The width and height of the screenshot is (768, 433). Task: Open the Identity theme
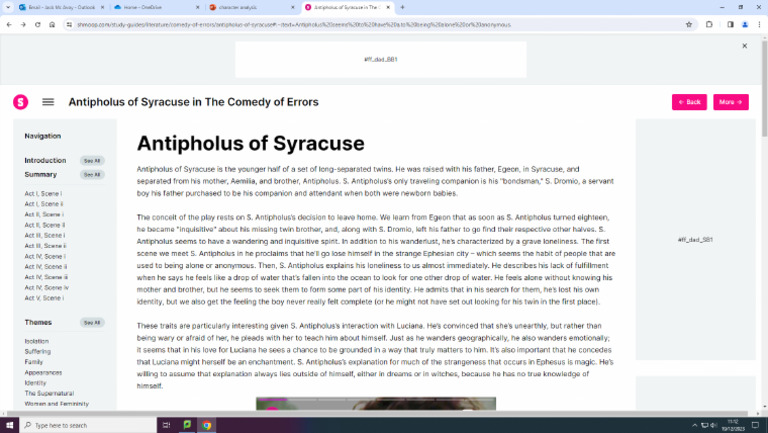(35, 383)
